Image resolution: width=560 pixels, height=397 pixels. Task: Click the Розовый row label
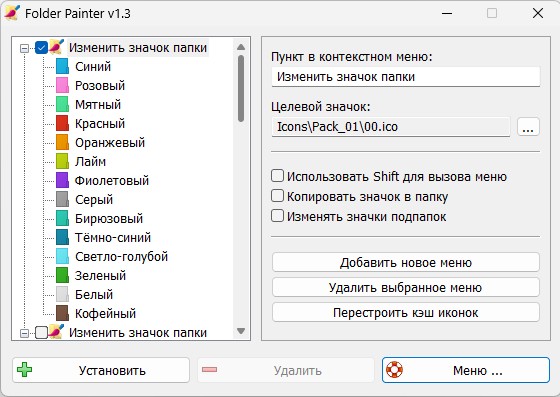(x=100, y=86)
